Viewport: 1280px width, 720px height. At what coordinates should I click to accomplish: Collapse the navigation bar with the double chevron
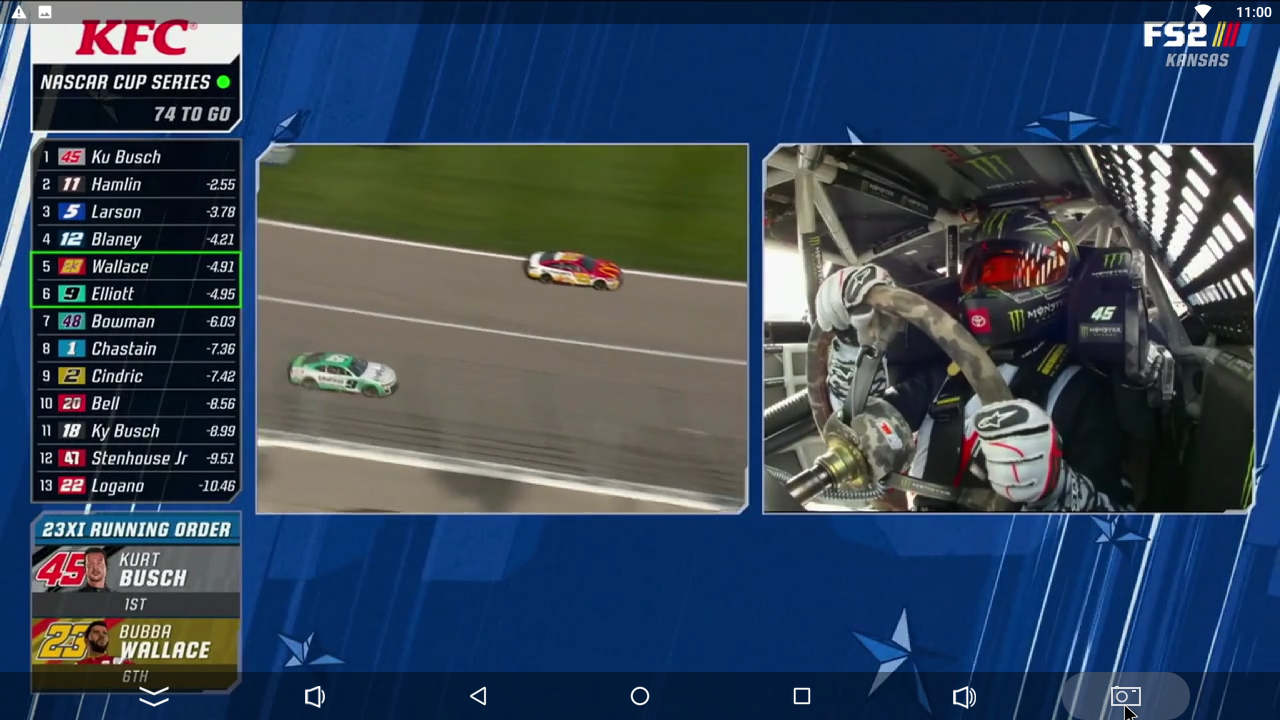coord(153,697)
